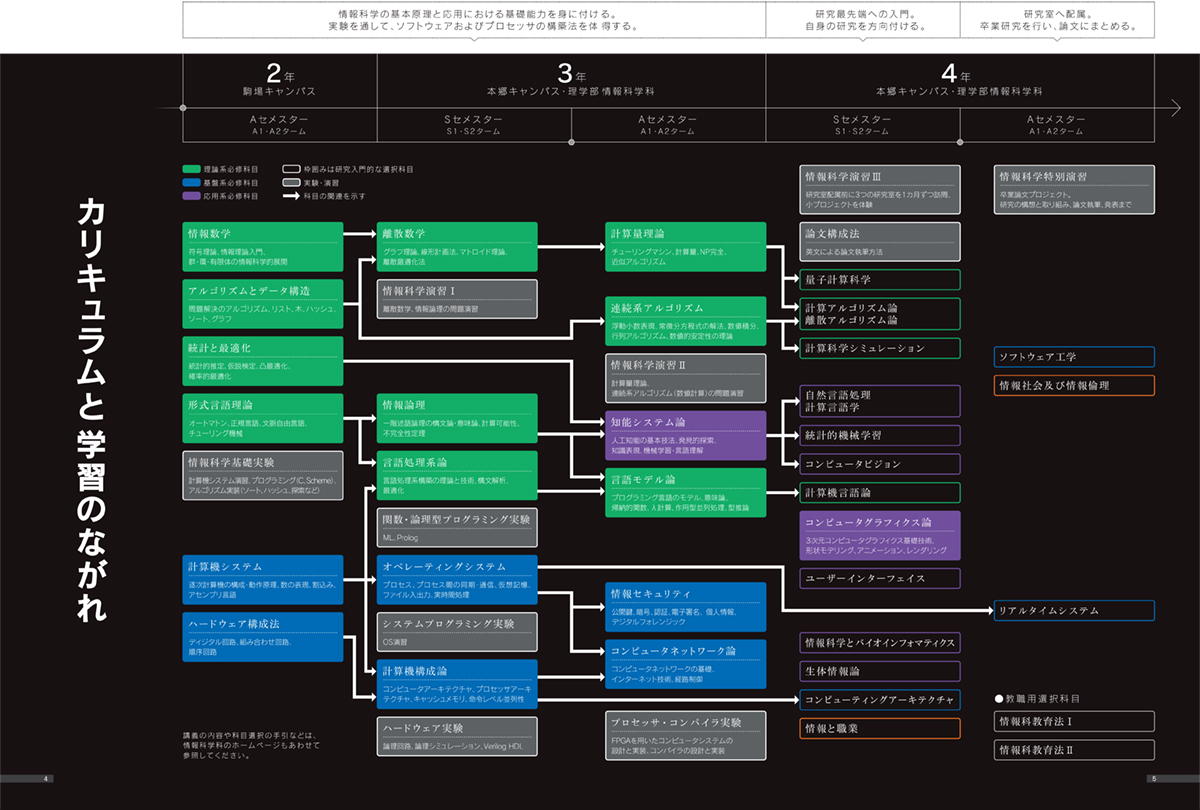Select the ソフトウェア工学 box
This screenshot has height=810, width=1200.
[1075, 356]
